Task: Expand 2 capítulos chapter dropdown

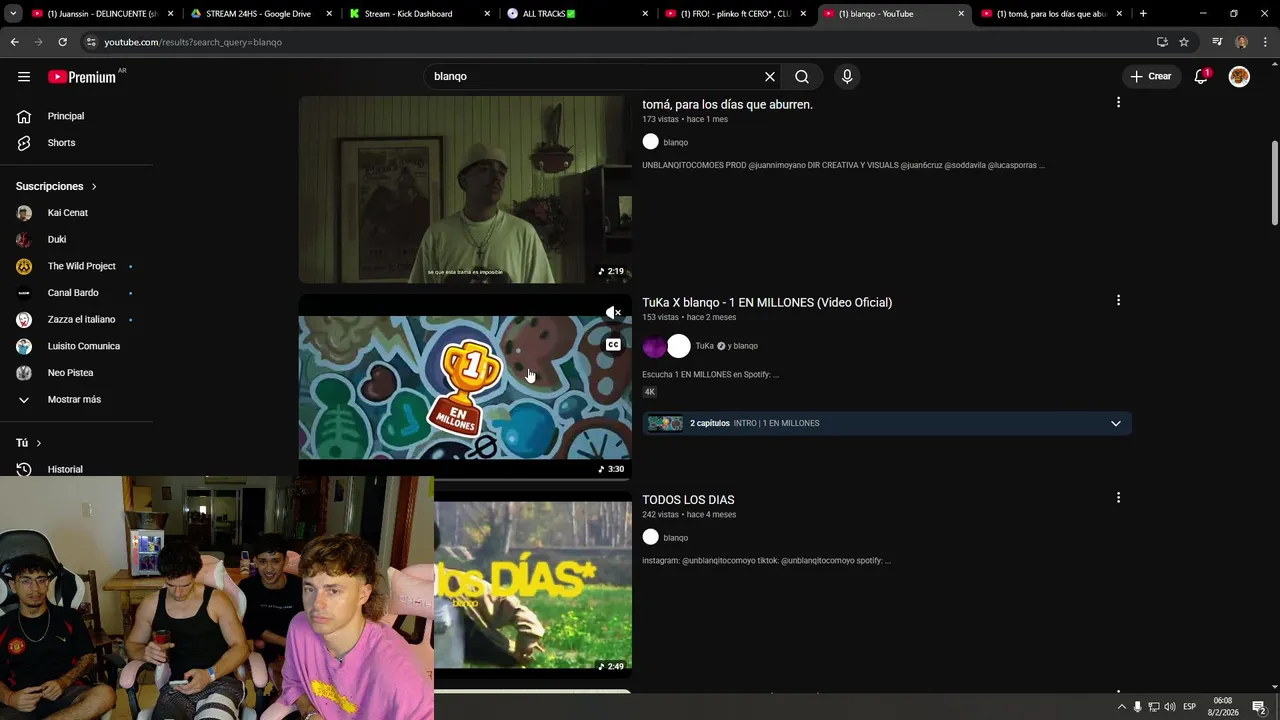Action: pyautogui.click(x=1115, y=424)
